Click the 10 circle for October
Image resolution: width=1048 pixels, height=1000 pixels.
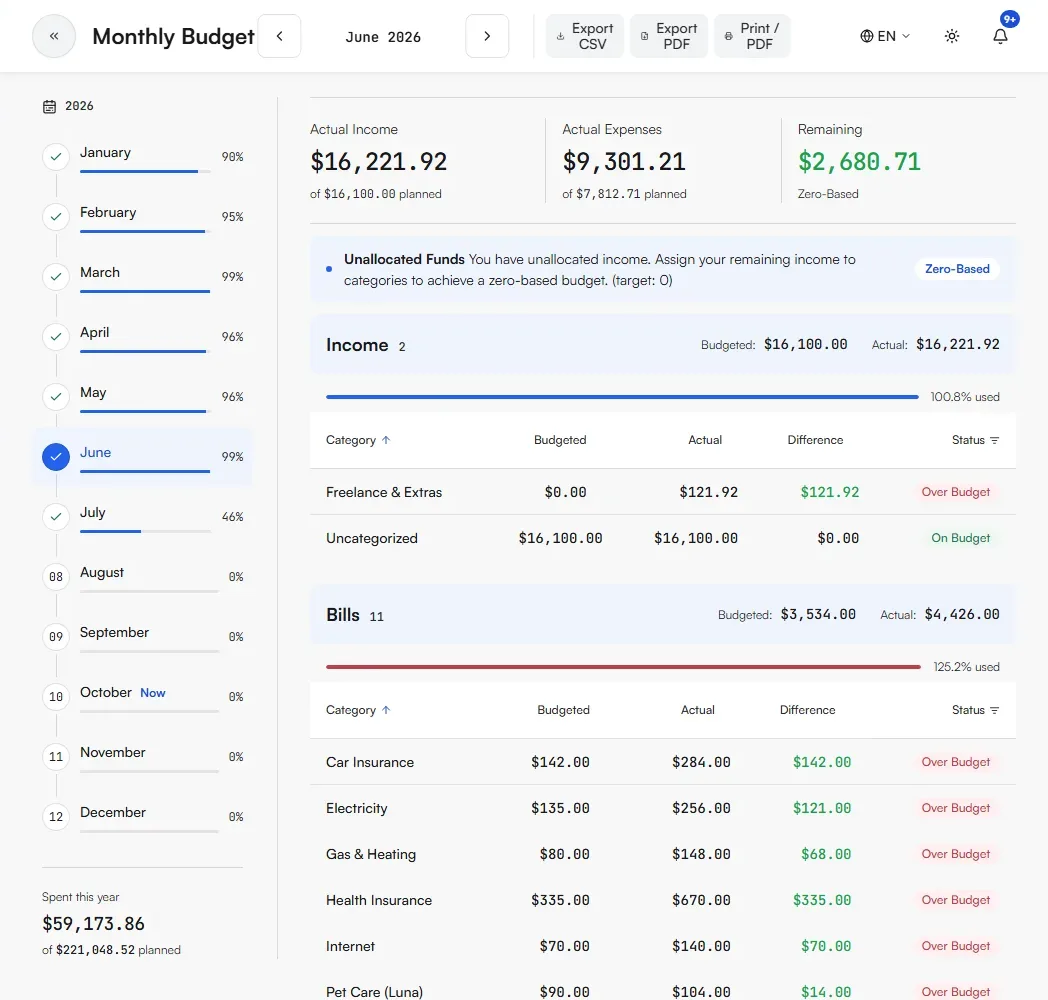click(x=56, y=697)
